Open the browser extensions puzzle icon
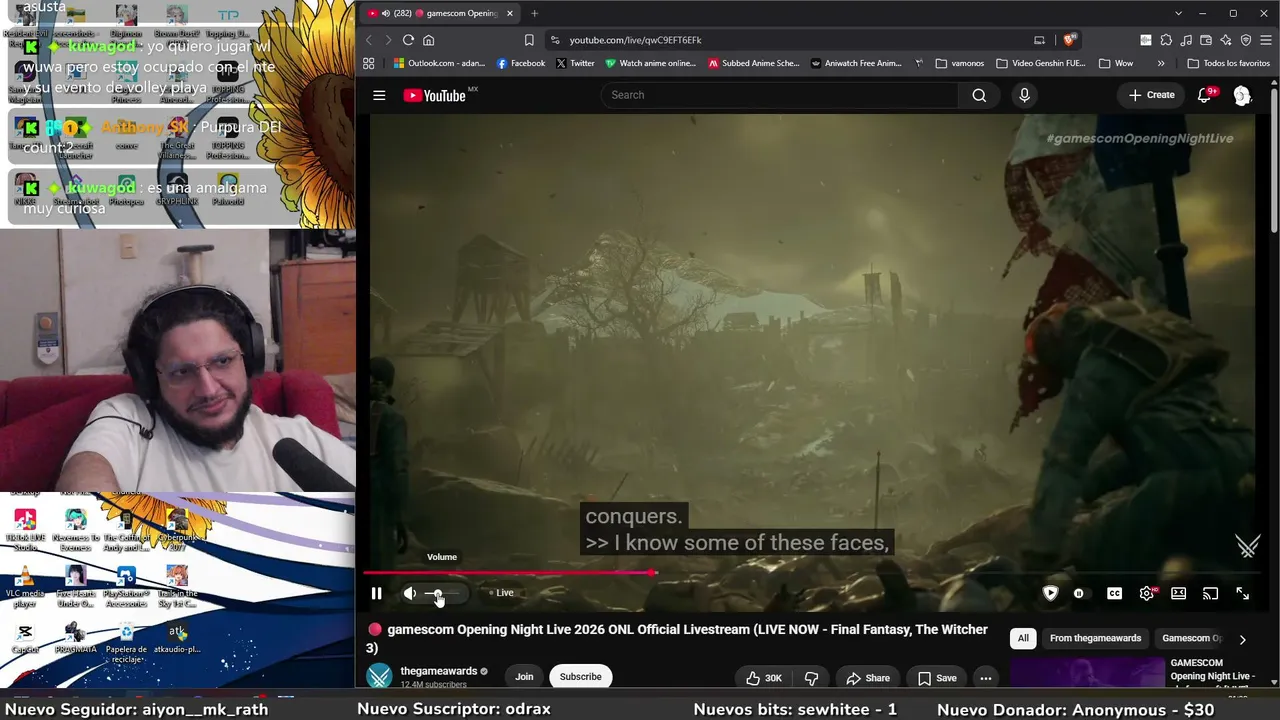This screenshot has height=720, width=1280. (1166, 40)
